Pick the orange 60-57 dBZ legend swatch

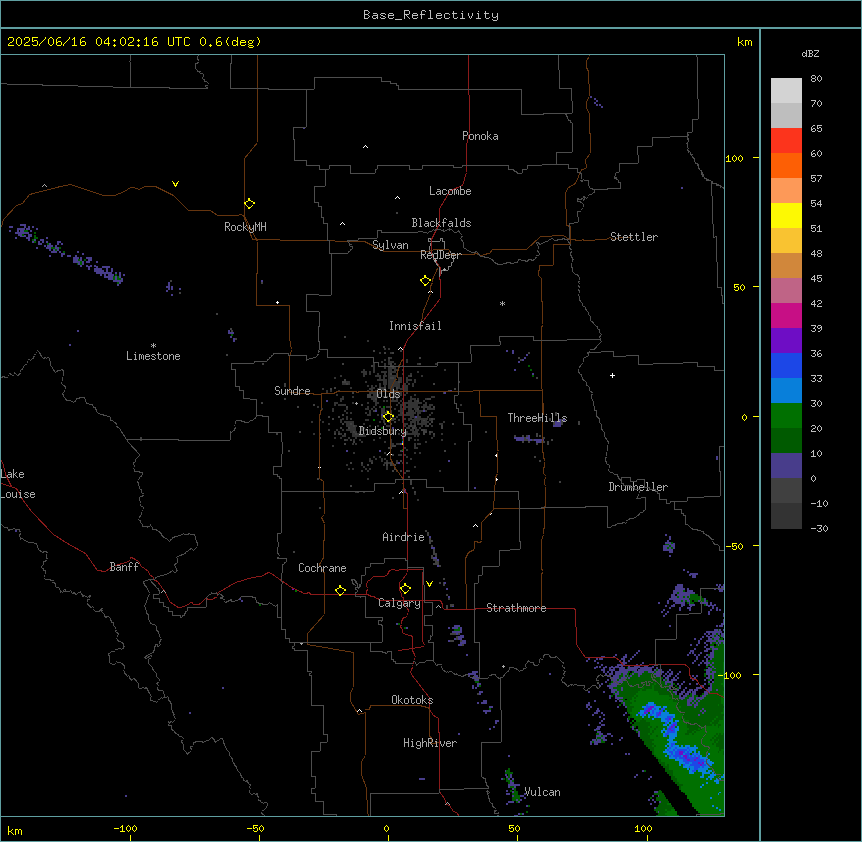[786, 165]
